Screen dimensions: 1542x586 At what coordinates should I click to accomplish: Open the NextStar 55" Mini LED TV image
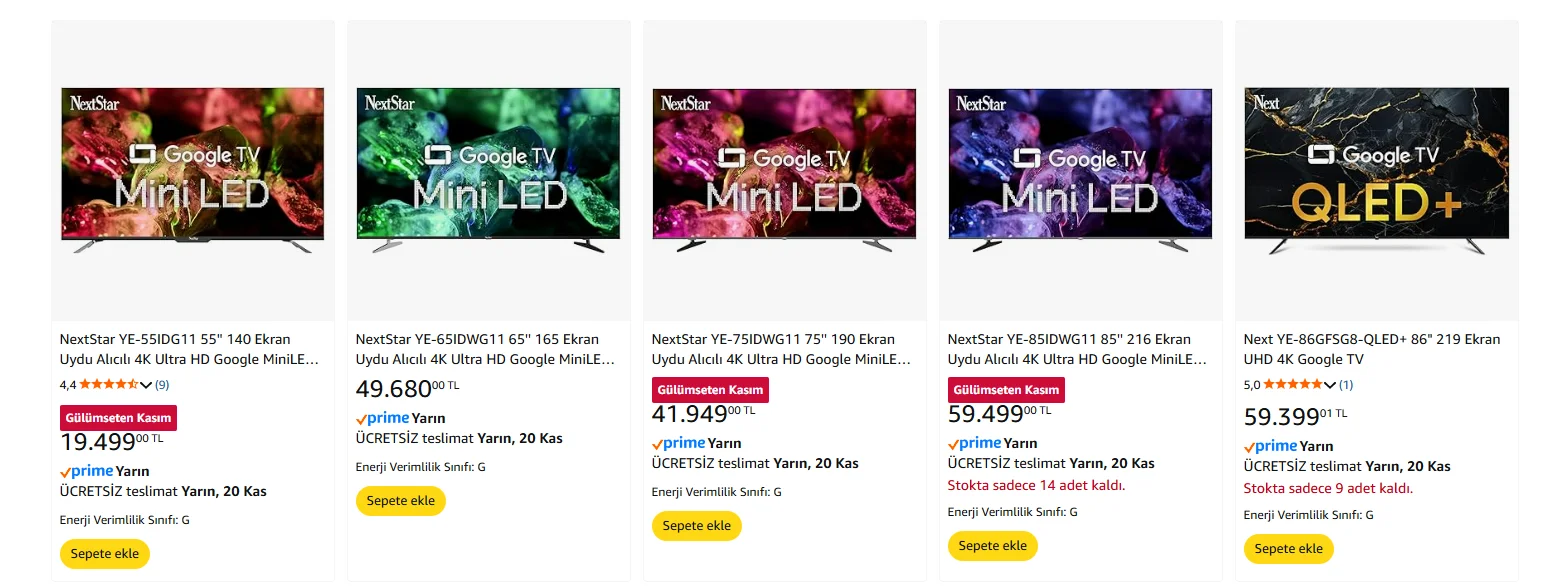click(x=193, y=170)
